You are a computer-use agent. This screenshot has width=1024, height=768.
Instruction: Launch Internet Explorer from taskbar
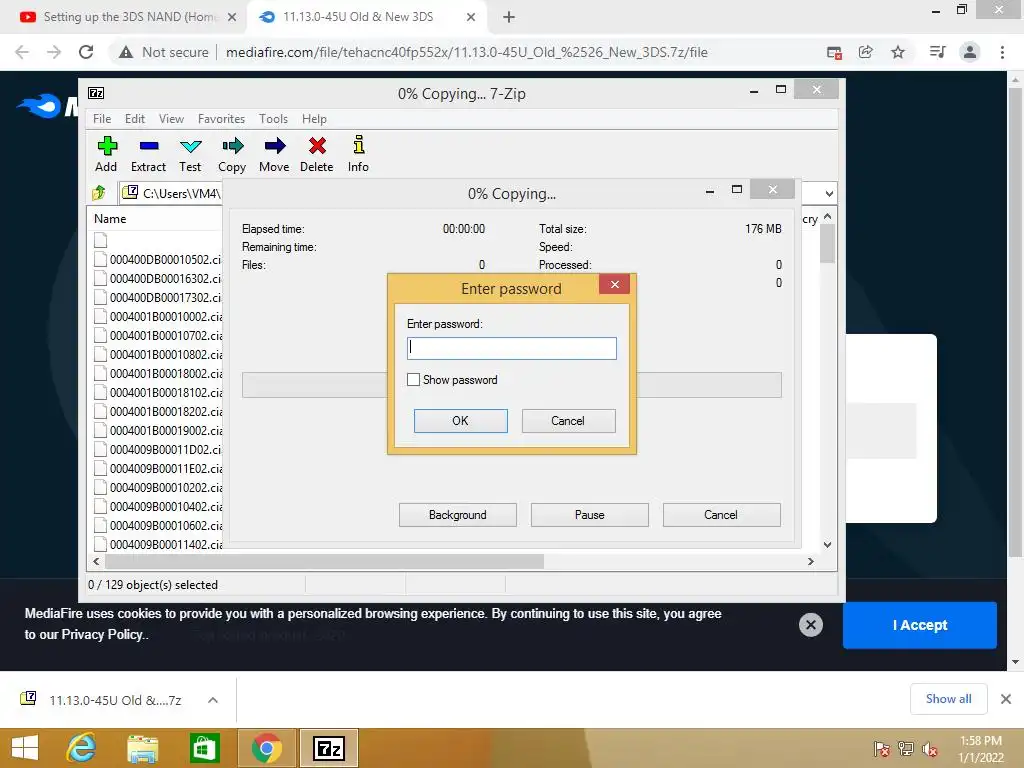(82, 748)
